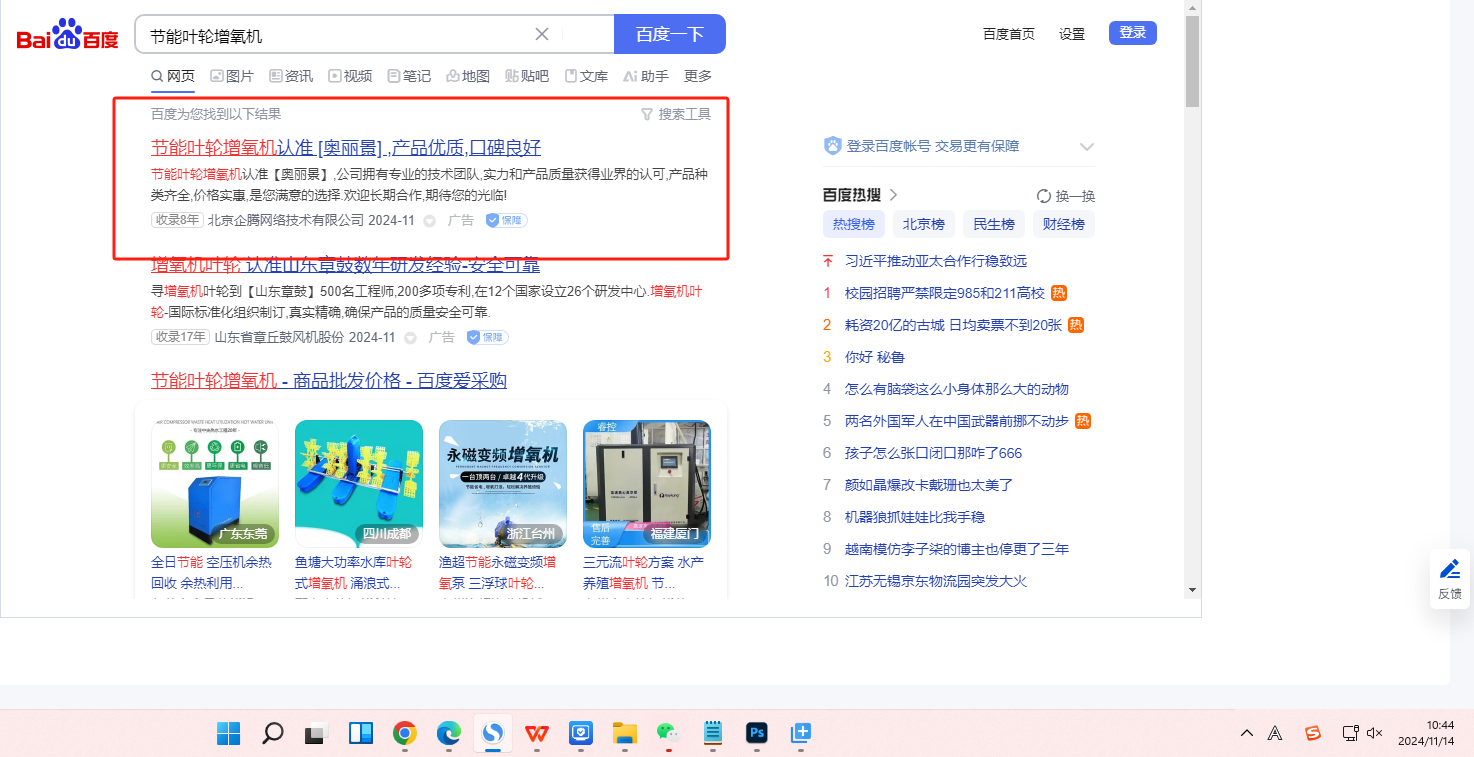The width and height of the screenshot is (1474, 757).
Task: Click the 永磁变频增氧机 product thumbnail
Action: pyautogui.click(x=503, y=483)
